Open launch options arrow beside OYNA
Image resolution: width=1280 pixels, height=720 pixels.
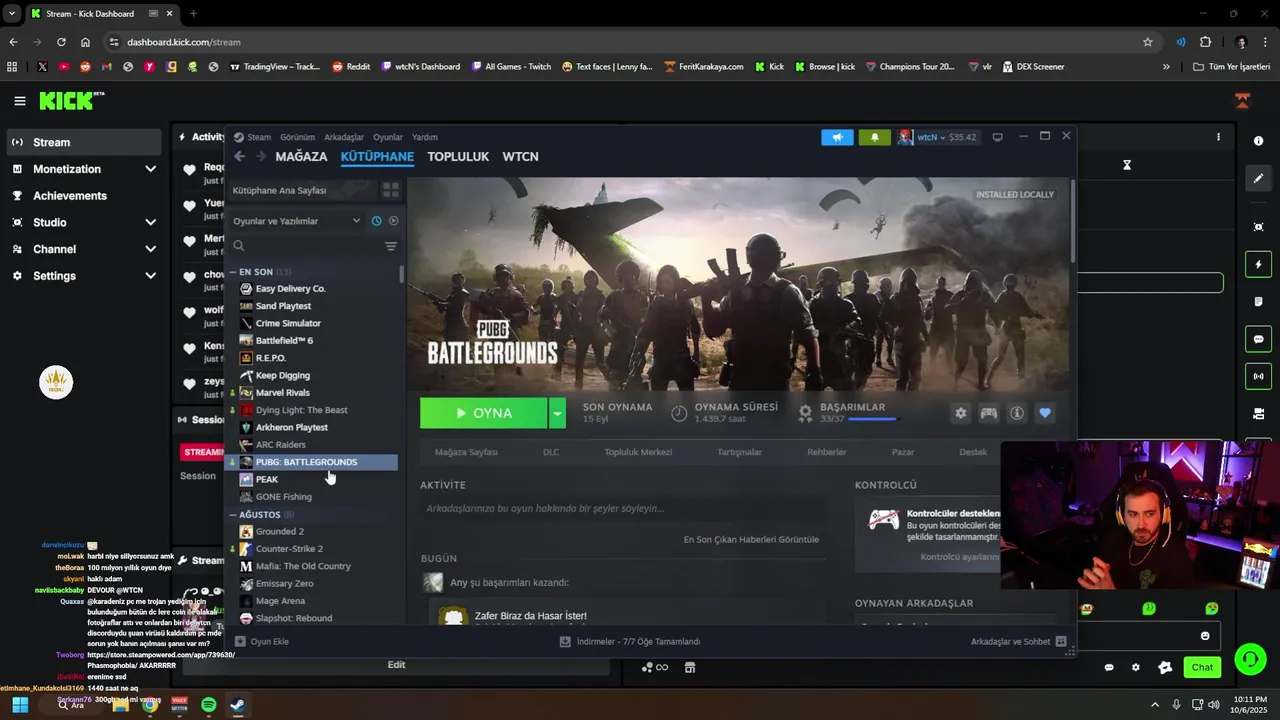click(x=557, y=413)
